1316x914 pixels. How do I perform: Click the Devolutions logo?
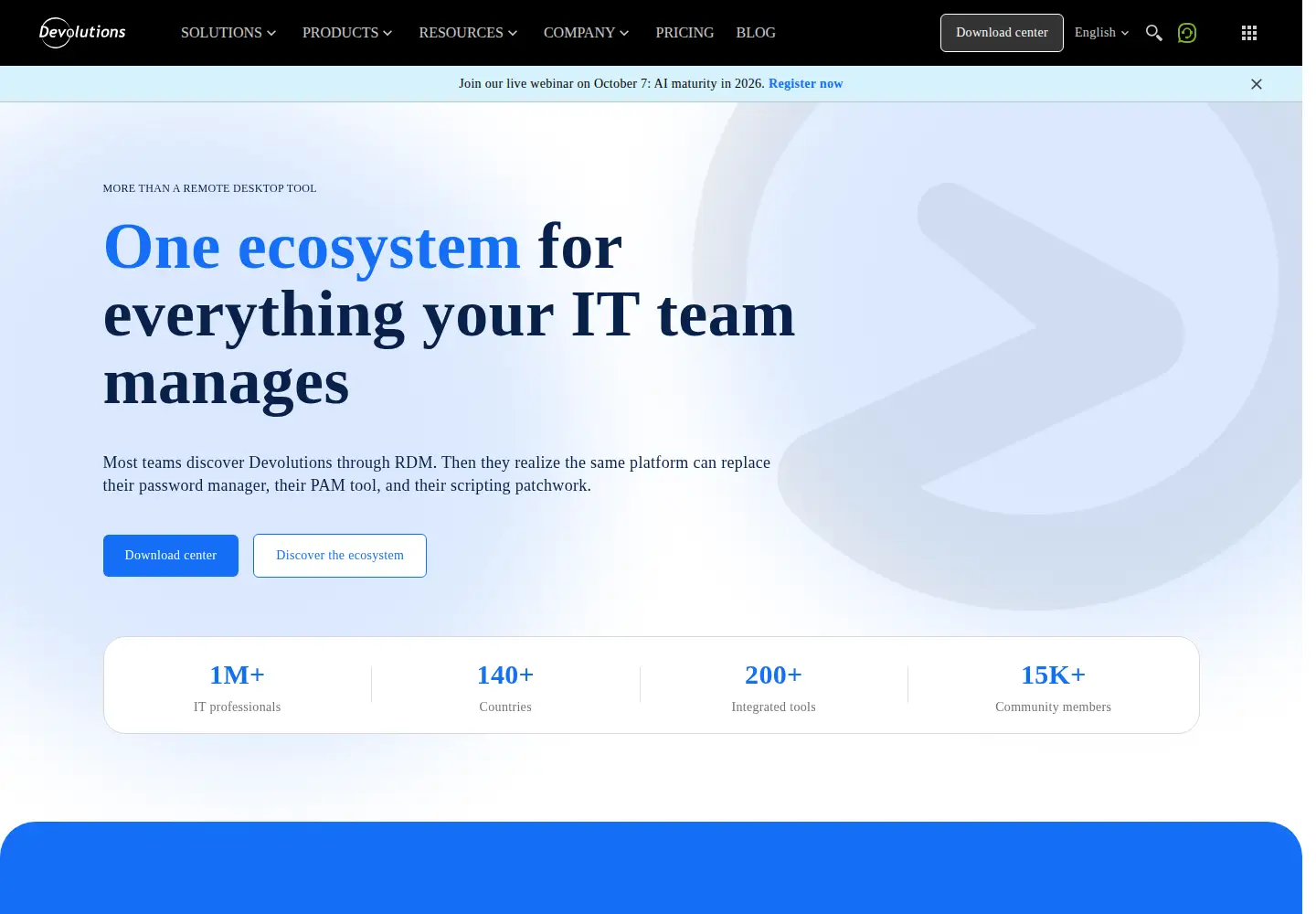pos(82,33)
